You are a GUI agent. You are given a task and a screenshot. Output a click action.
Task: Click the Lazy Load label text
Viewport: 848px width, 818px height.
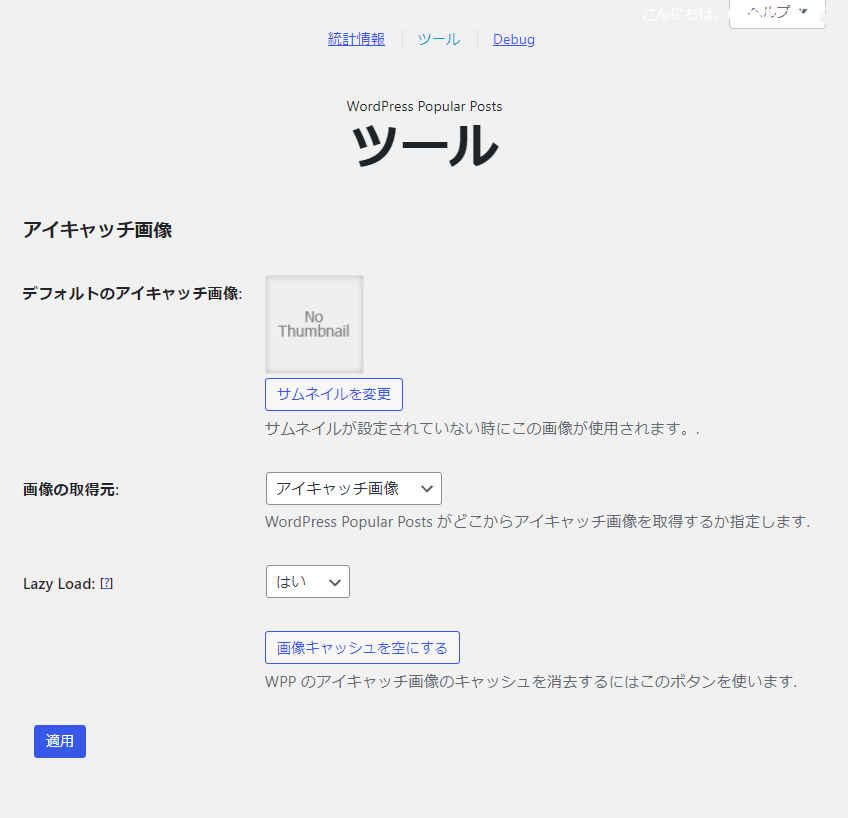pos(58,584)
